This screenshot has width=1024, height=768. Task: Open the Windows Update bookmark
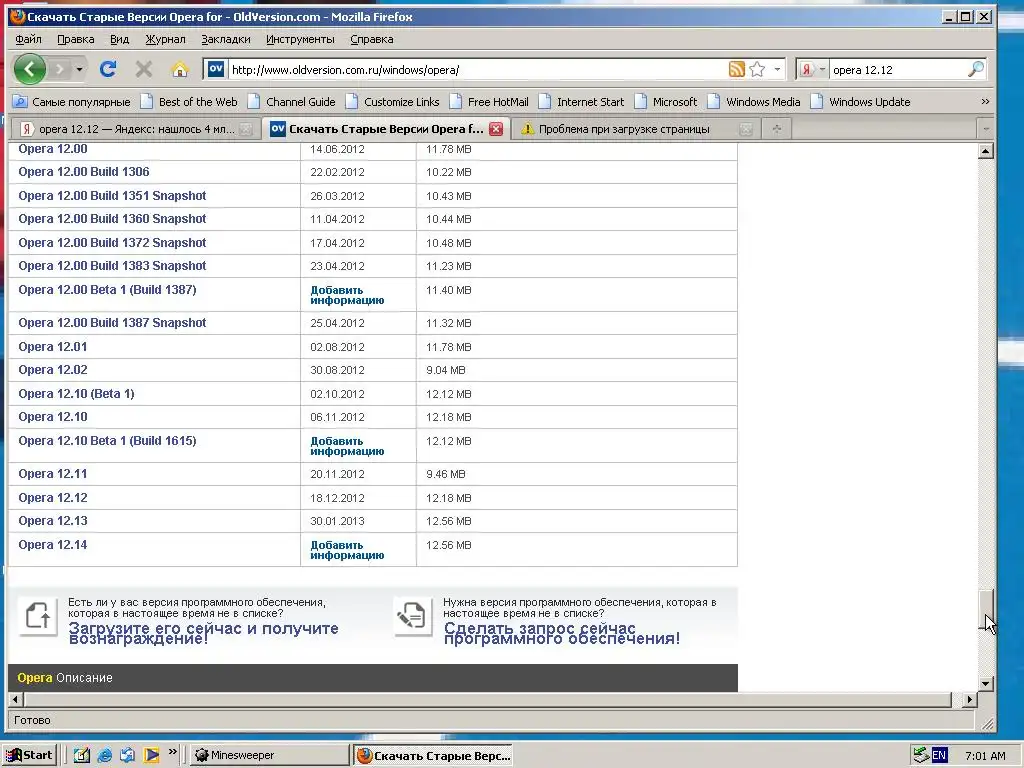tap(861, 102)
